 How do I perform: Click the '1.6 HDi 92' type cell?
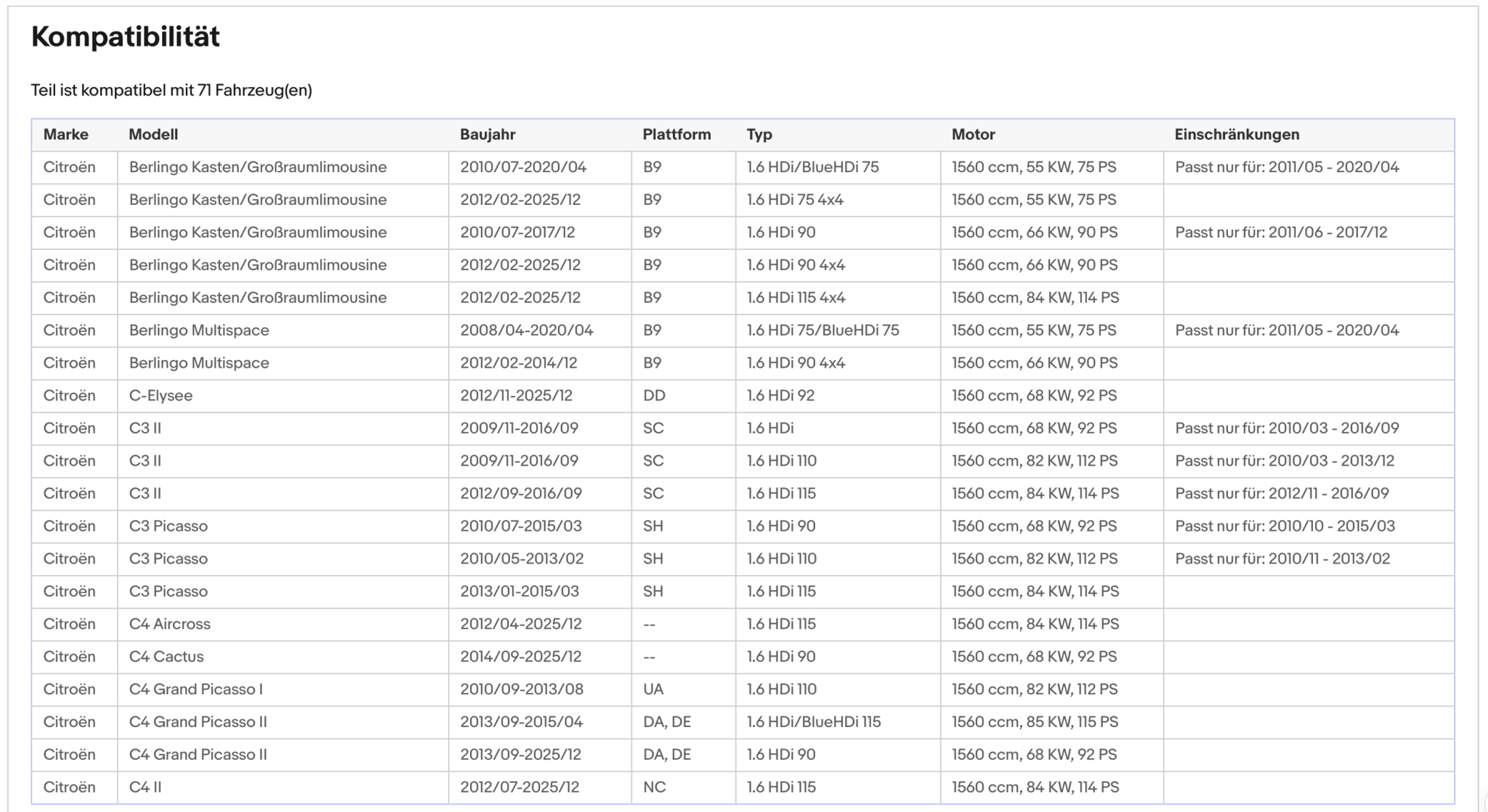(780, 395)
